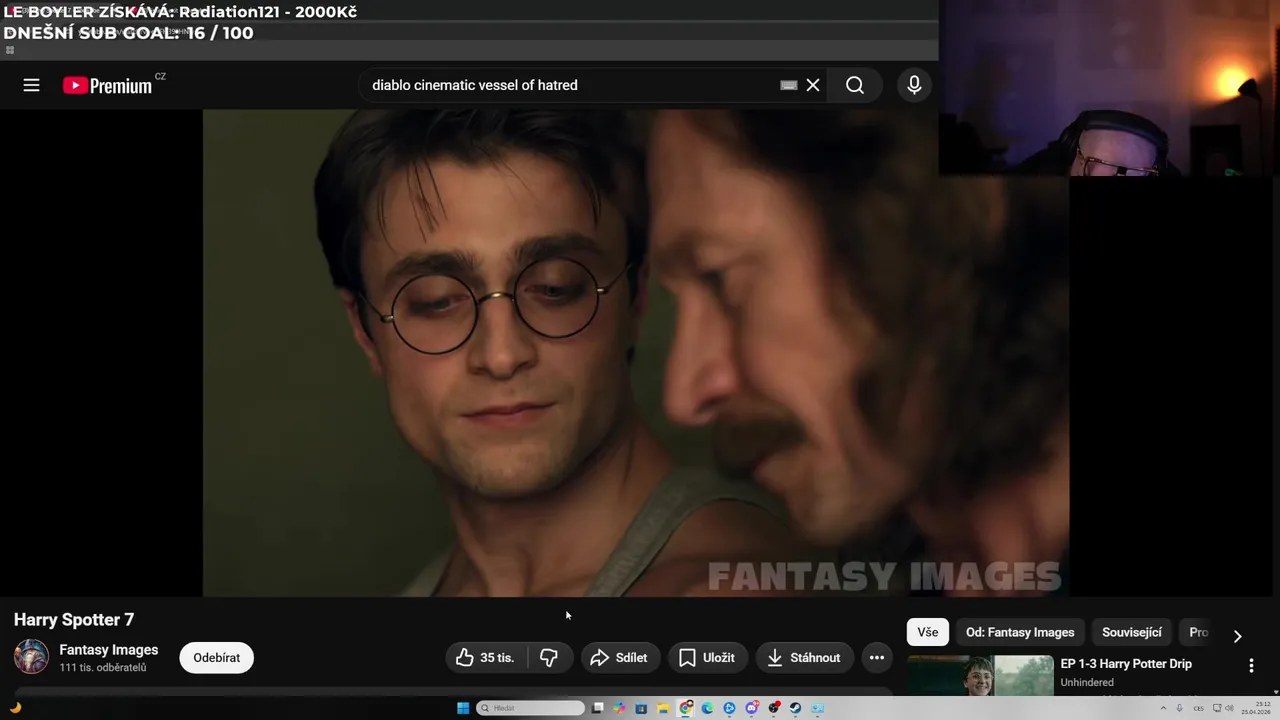Image resolution: width=1280 pixels, height=720 pixels.
Task: Expand the system tray hidden icons
Action: point(1163,708)
